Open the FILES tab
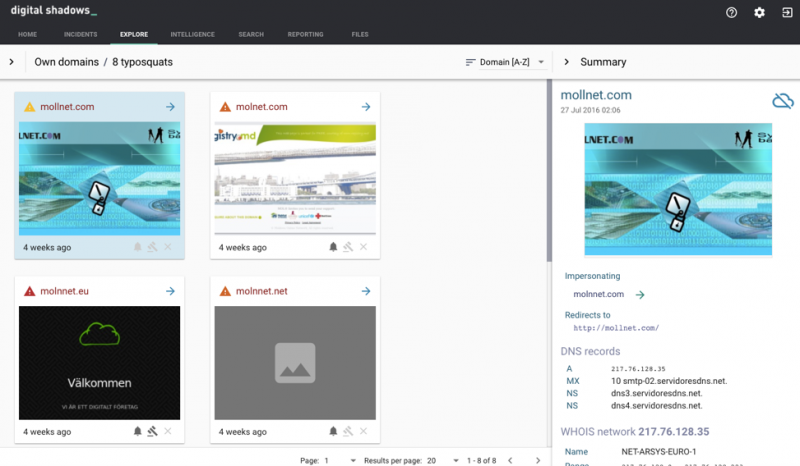 point(360,34)
